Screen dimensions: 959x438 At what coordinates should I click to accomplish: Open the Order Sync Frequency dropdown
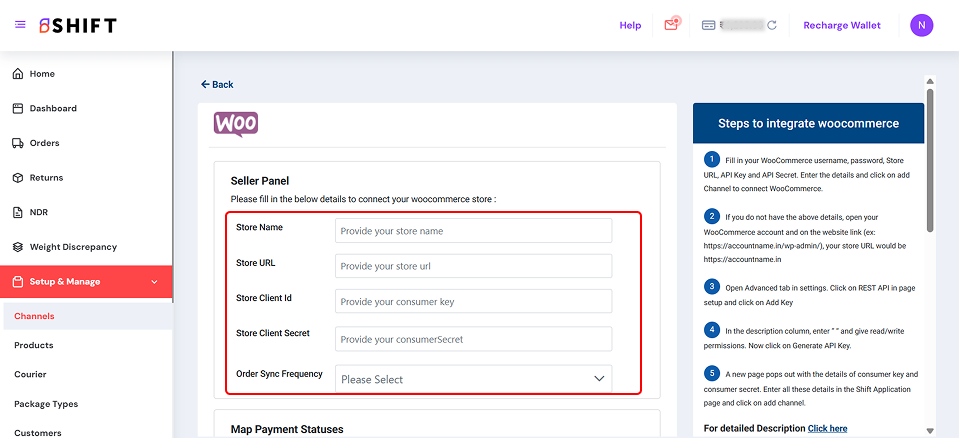(473, 379)
